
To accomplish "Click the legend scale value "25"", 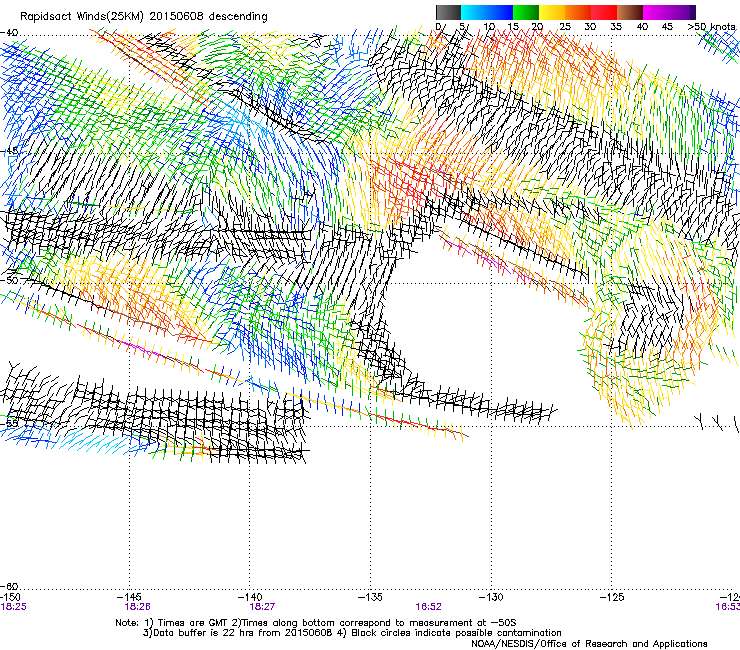I will point(565,26).
